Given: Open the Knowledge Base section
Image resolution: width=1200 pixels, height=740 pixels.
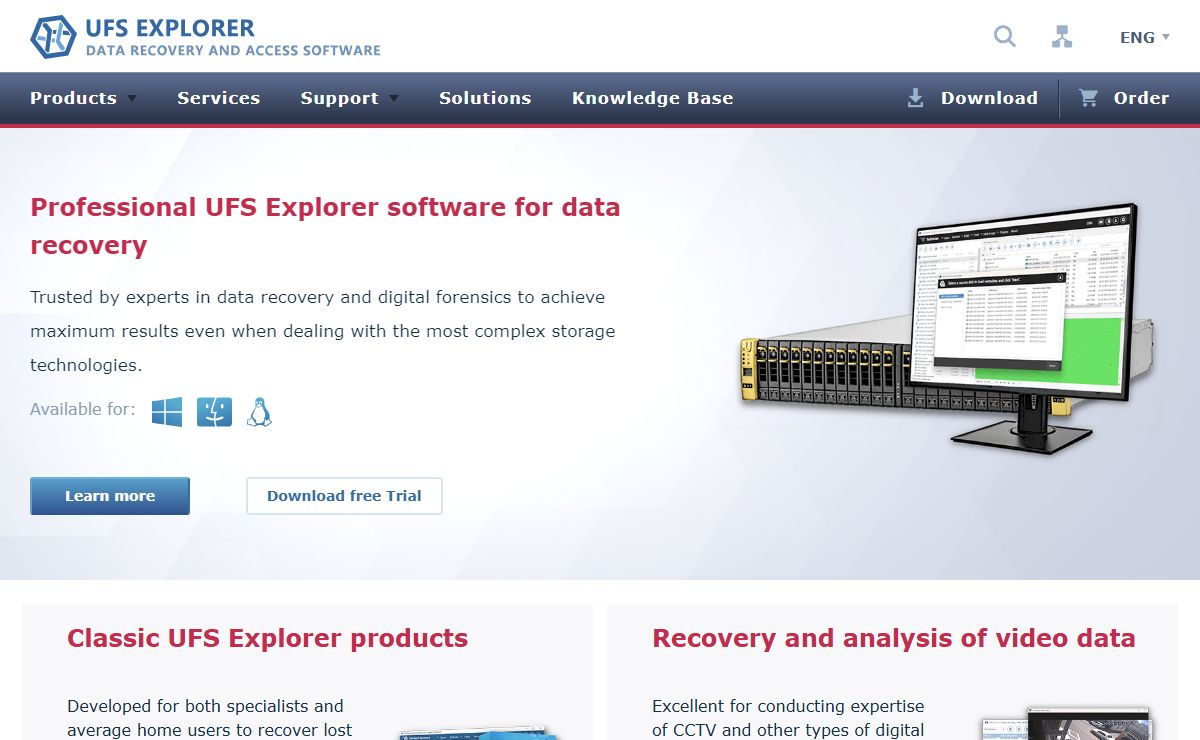Looking at the screenshot, I should [652, 98].
